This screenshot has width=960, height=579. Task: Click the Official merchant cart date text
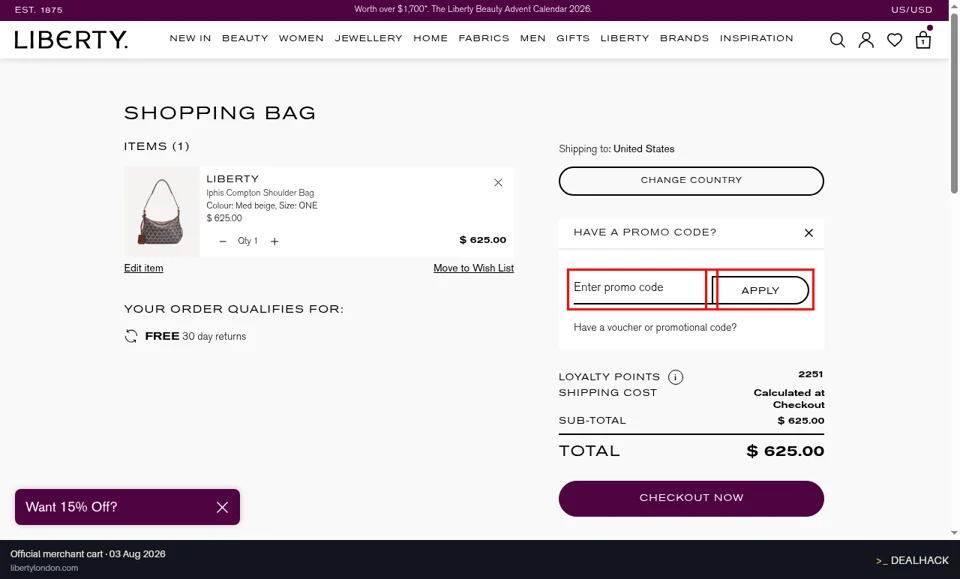[x=88, y=554]
